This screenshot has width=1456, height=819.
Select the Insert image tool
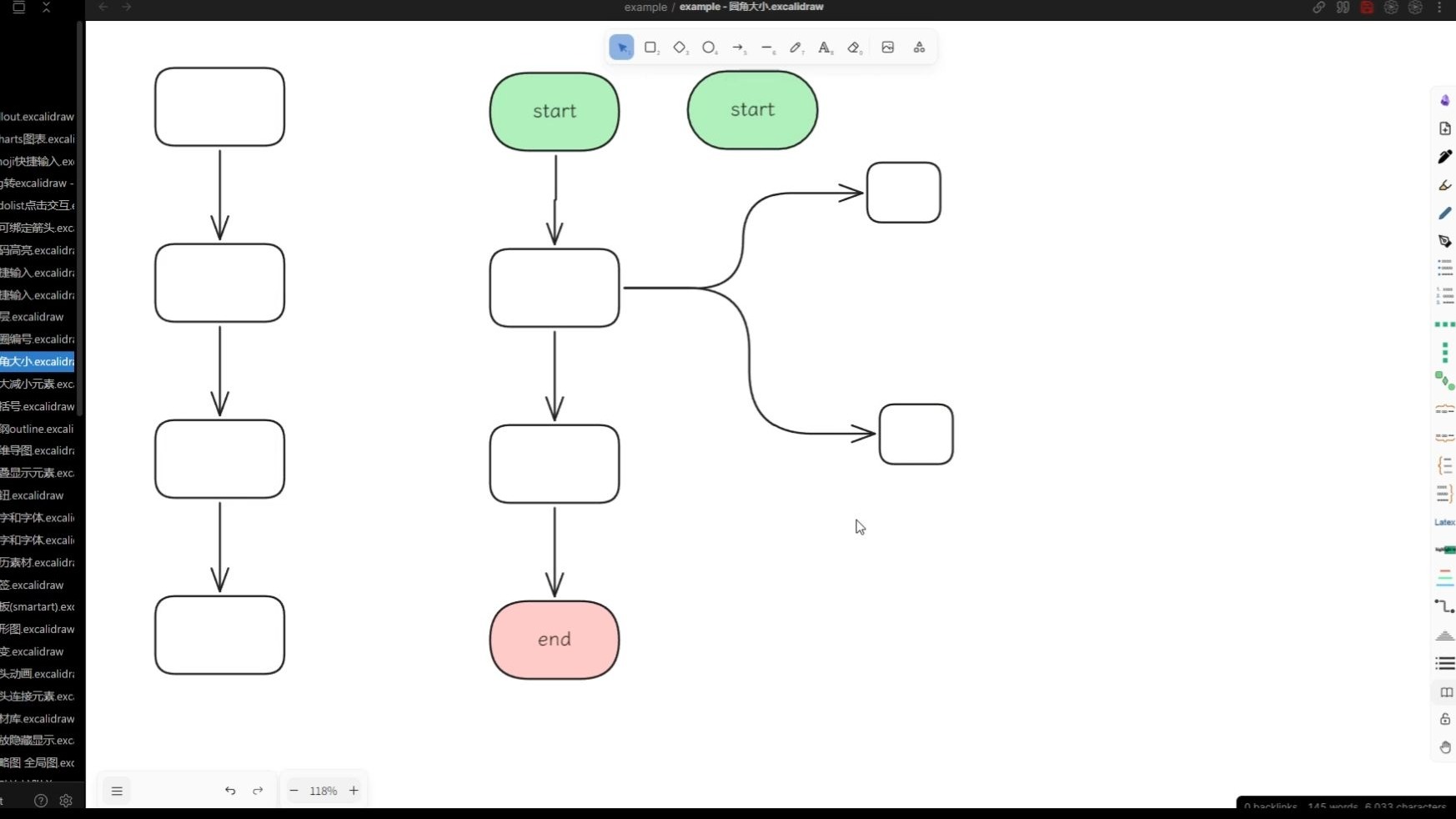pyautogui.click(x=888, y=48)
